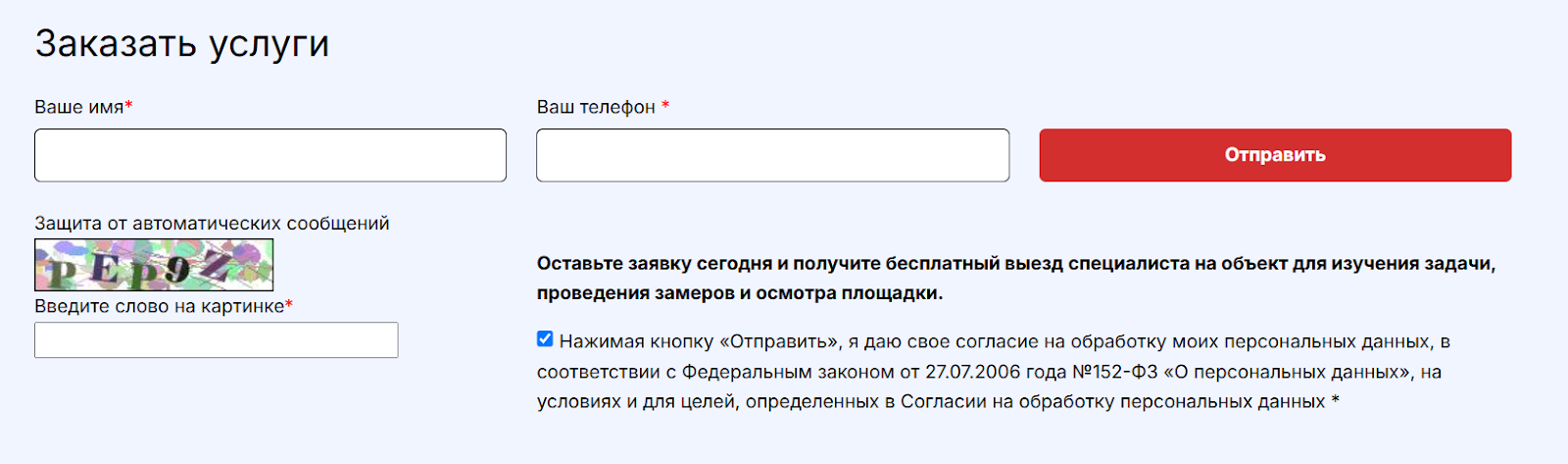Image resolution: width=1568 pixels, height=464 pixels.
Task: Click "Согласии на обработку персональных данных" phrase
Action: 1112,402
